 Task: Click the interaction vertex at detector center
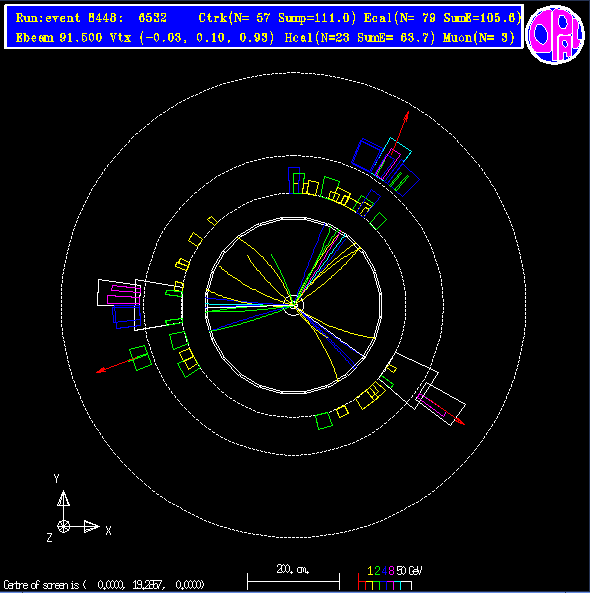pos(293,304)
